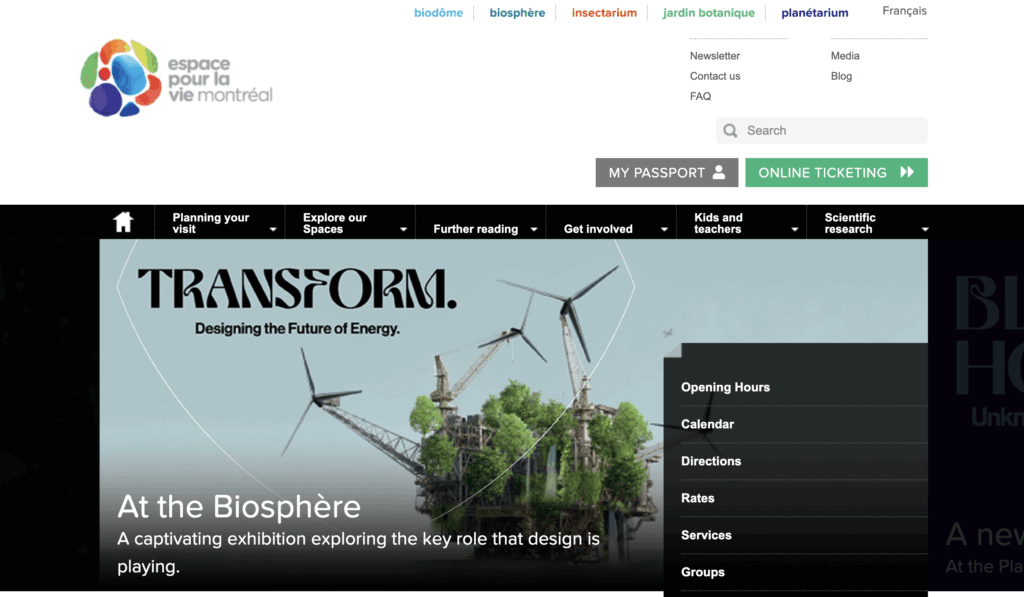Open Calendar in quick links
Screen dimensions: 1024x597
click(x=707, y=425)
